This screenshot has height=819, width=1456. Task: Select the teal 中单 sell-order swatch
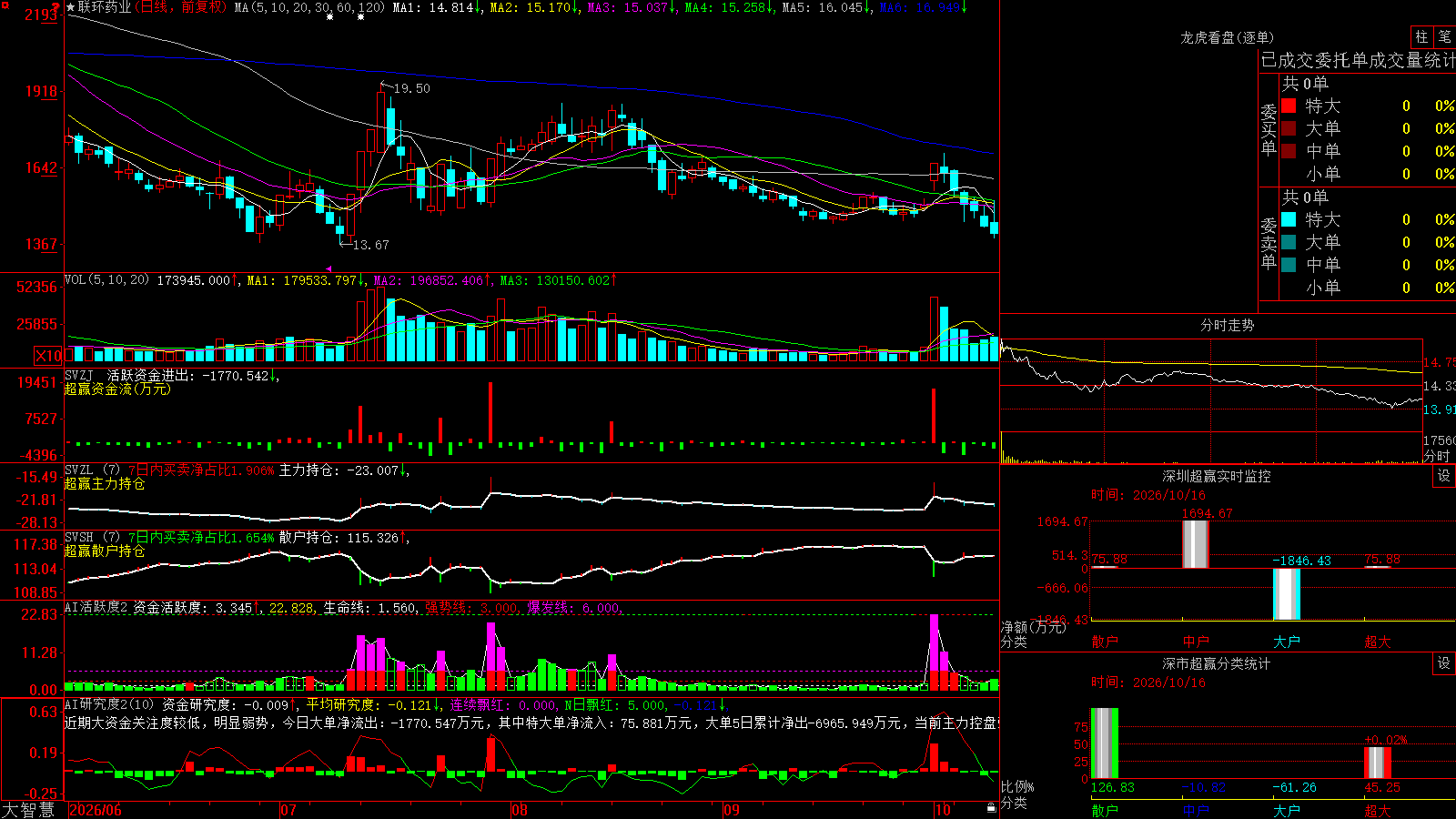(1289, 265)
